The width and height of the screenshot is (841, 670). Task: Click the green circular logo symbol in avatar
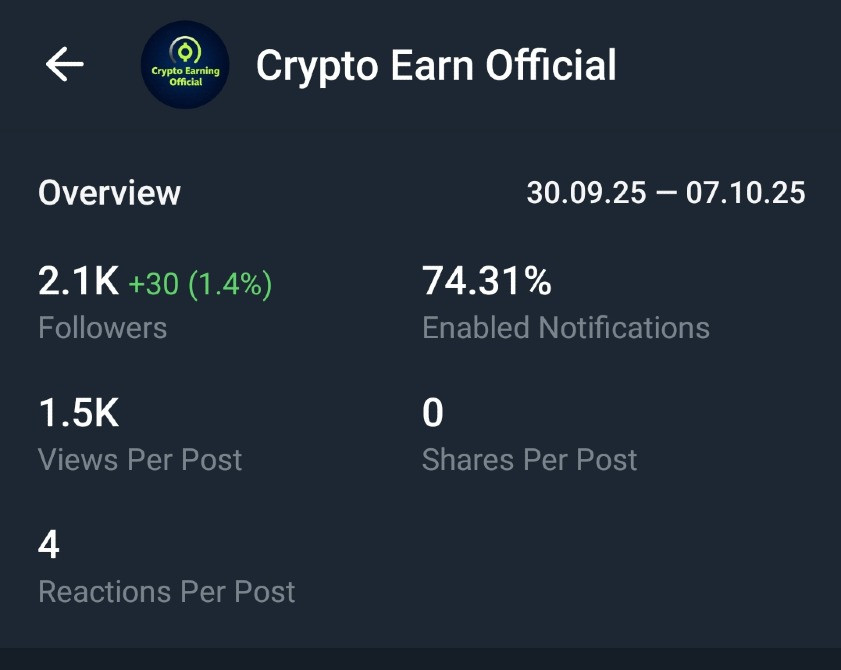185,49
